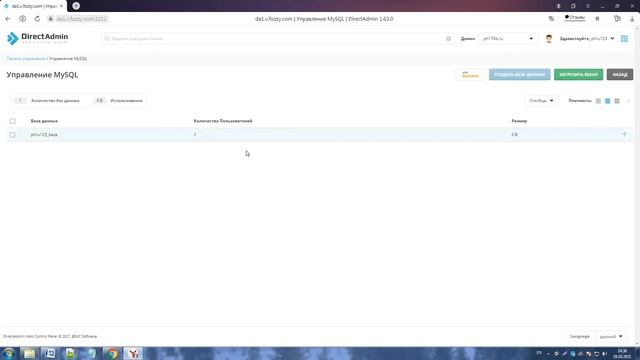
Task: Open Google Chrome from the taskbar
Action: point(112,353)
